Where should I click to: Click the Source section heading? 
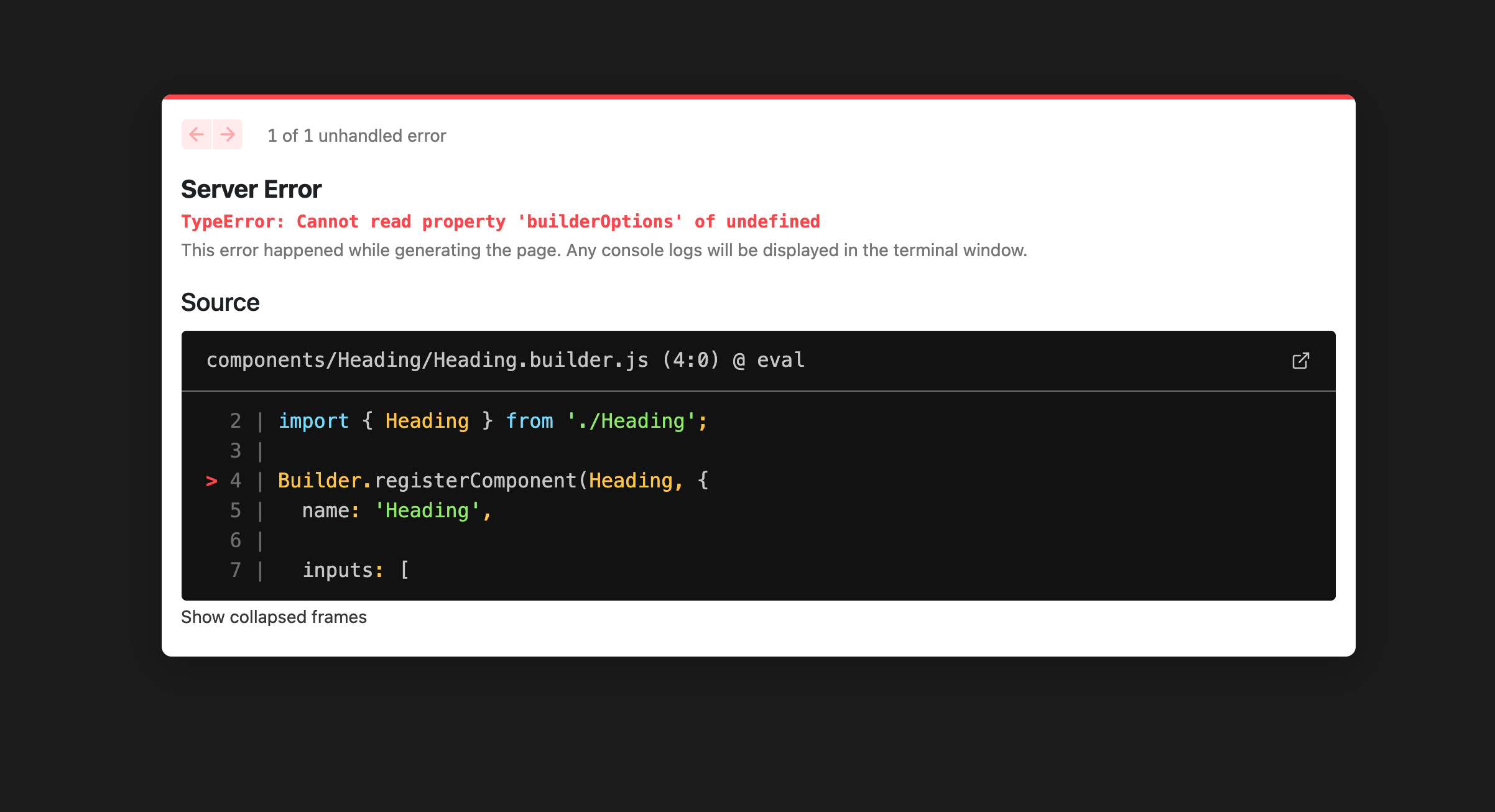220,302
